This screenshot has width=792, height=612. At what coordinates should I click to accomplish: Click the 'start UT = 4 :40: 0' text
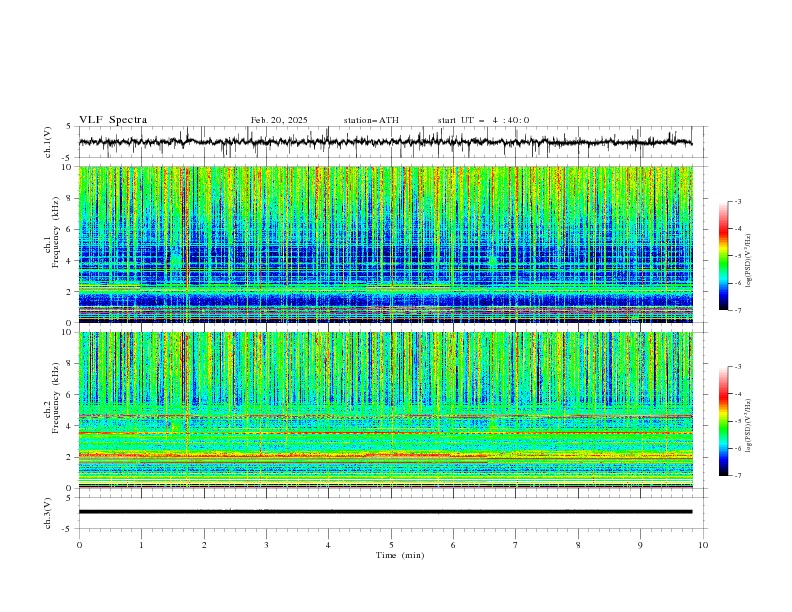click(483, 120)
